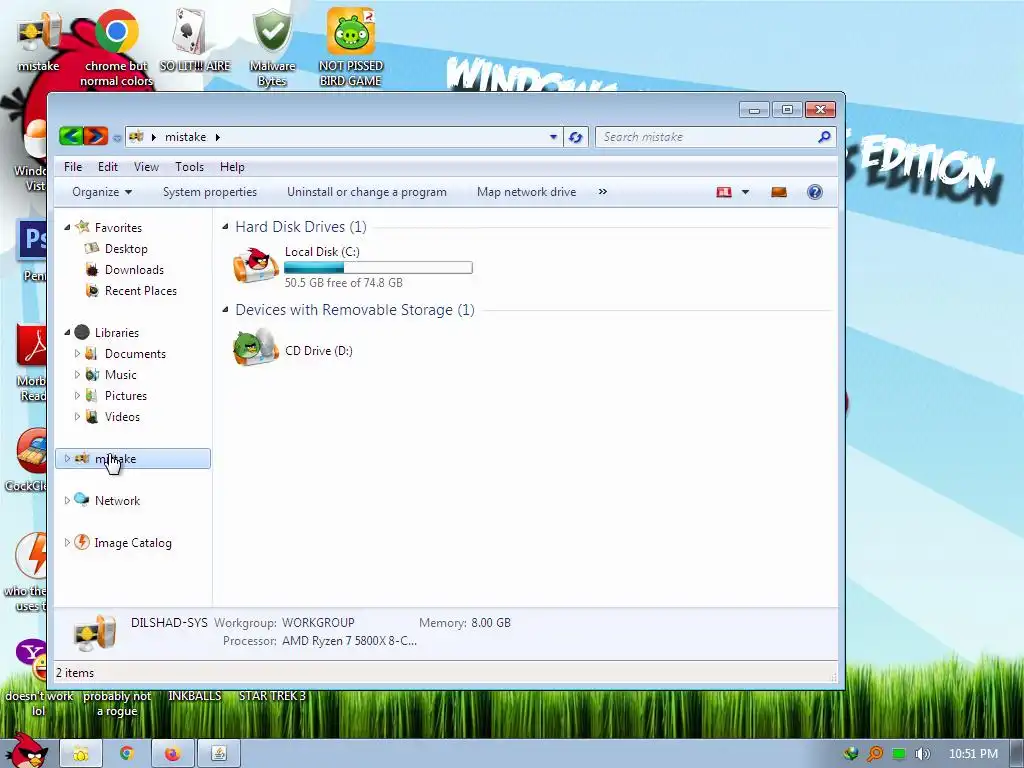Open SO LIT!!! AIRE desktop icon
1024x768 pixels.
(195, 40)
